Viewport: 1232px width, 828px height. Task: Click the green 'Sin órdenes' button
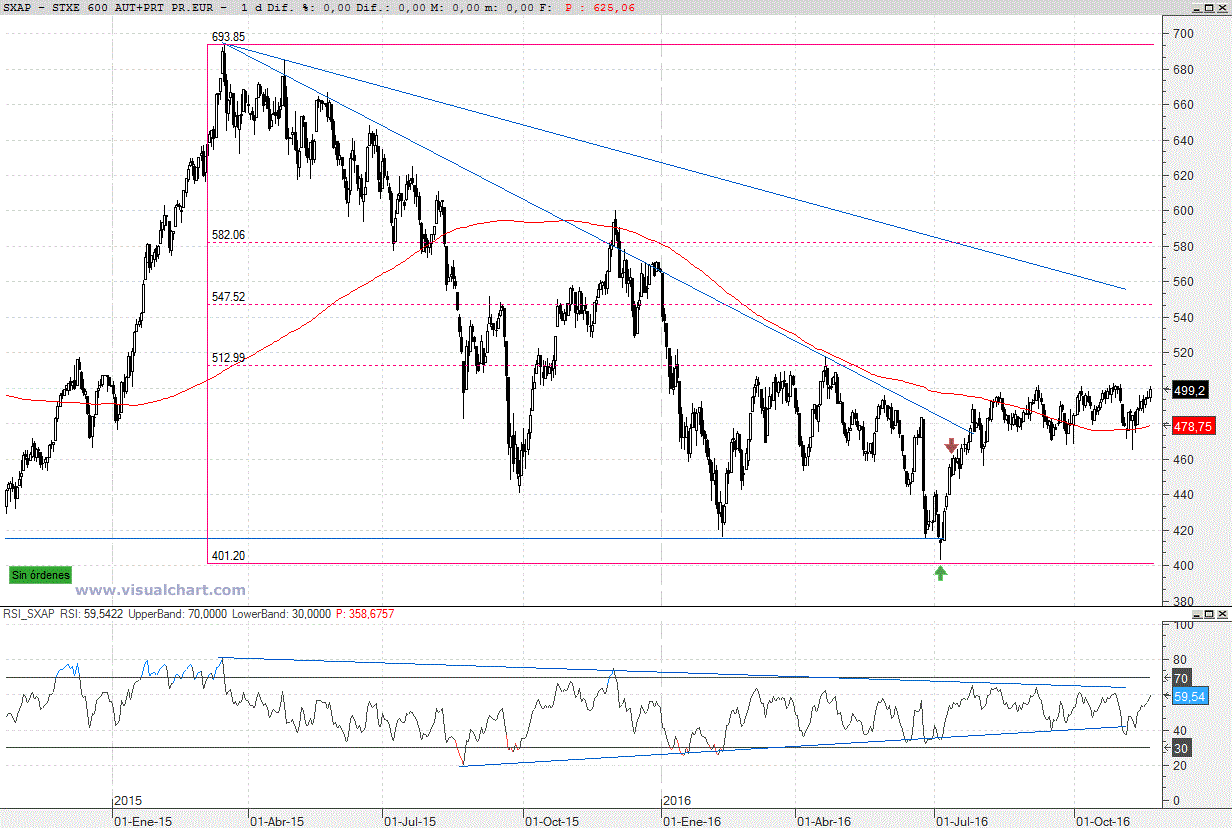click(40, 575)
